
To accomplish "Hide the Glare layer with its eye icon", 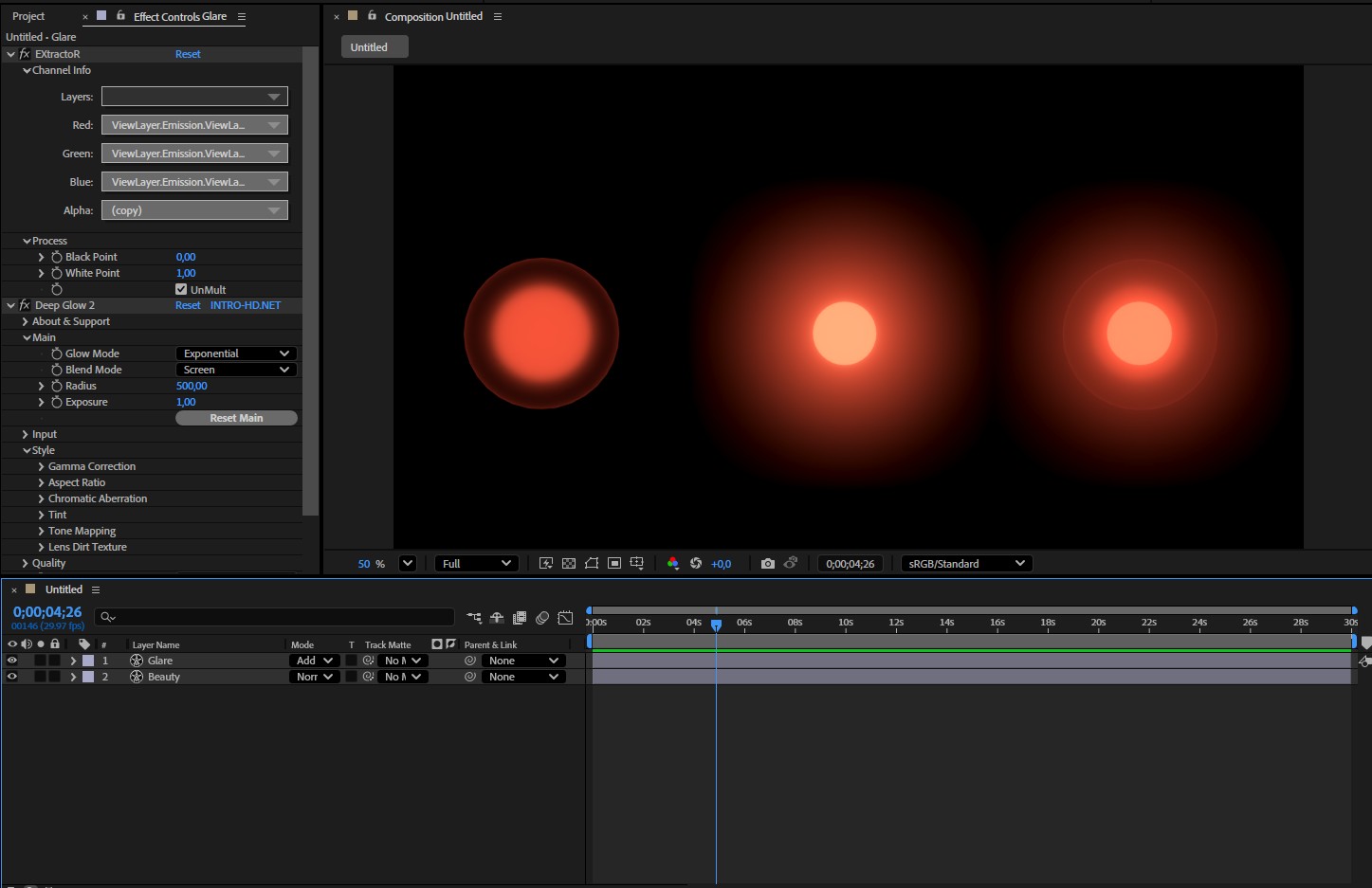I will click(x=12, y=661).
